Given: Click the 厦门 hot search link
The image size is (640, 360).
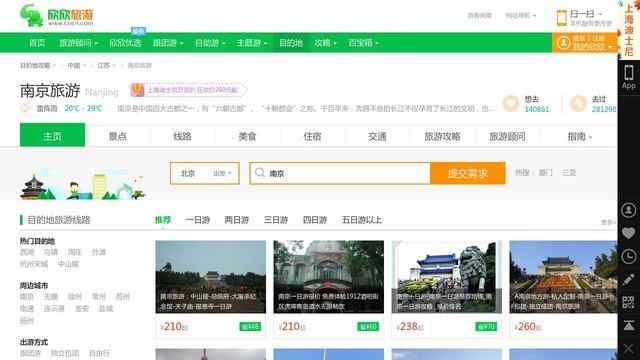Looking at the screenshot, I should [545, 173].
